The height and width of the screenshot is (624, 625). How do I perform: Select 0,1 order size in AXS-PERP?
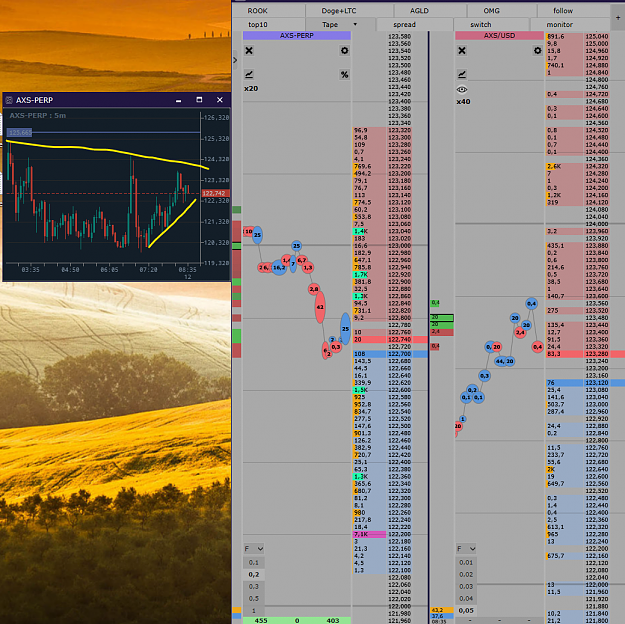click(254, 562)
